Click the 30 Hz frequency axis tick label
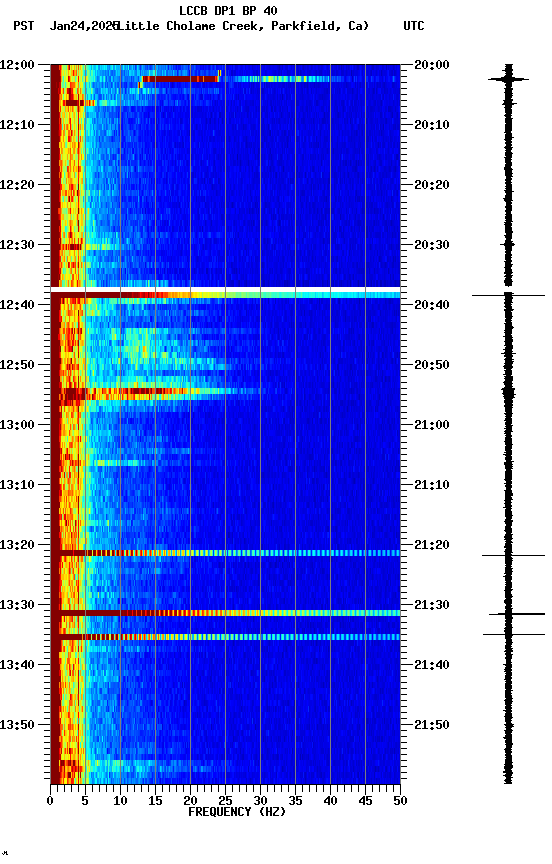Image resolution: width=552 pixels, height=864 pixels. (260, 801)
